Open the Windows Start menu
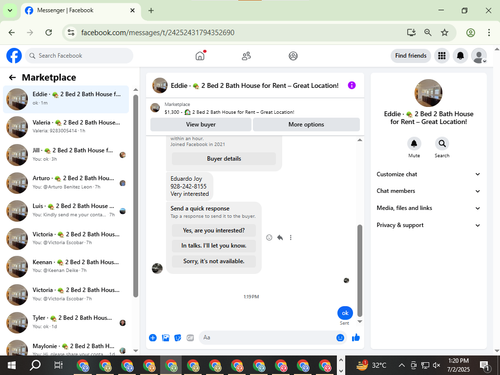This screenshot has width=500, height=375. tap(12, 366)
